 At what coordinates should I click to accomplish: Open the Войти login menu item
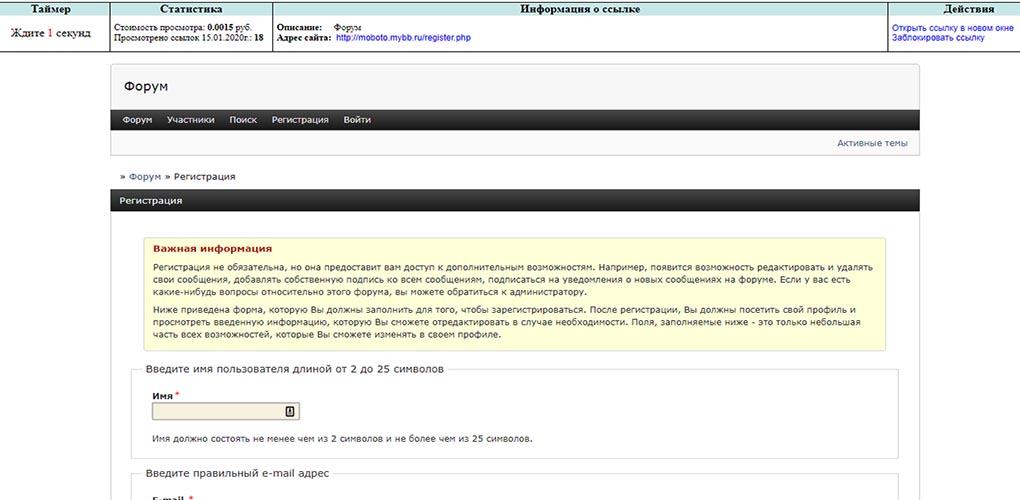(357, 120)
